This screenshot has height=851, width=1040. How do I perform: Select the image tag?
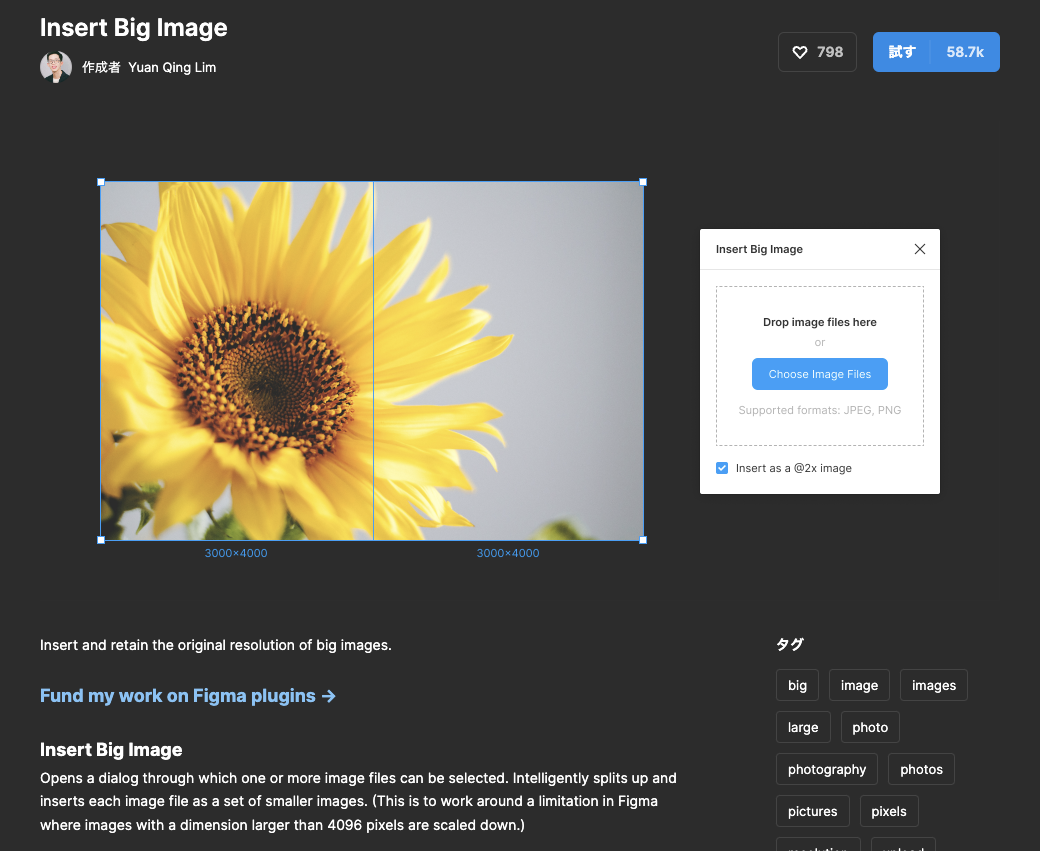coord(859,685)
